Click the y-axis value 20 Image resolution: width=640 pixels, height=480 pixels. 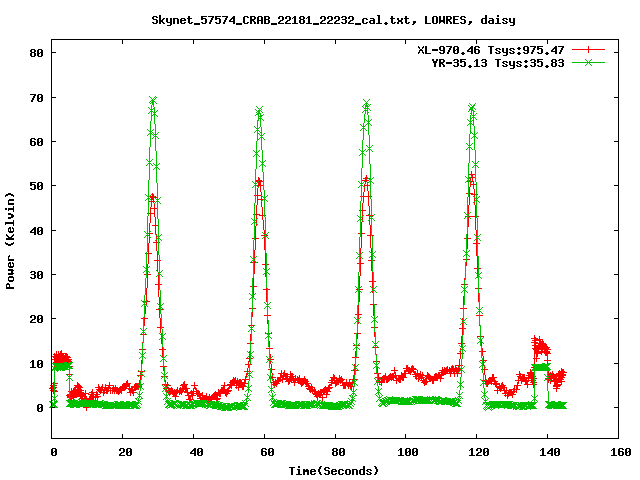pyautogui.click(x=36, y=319)
